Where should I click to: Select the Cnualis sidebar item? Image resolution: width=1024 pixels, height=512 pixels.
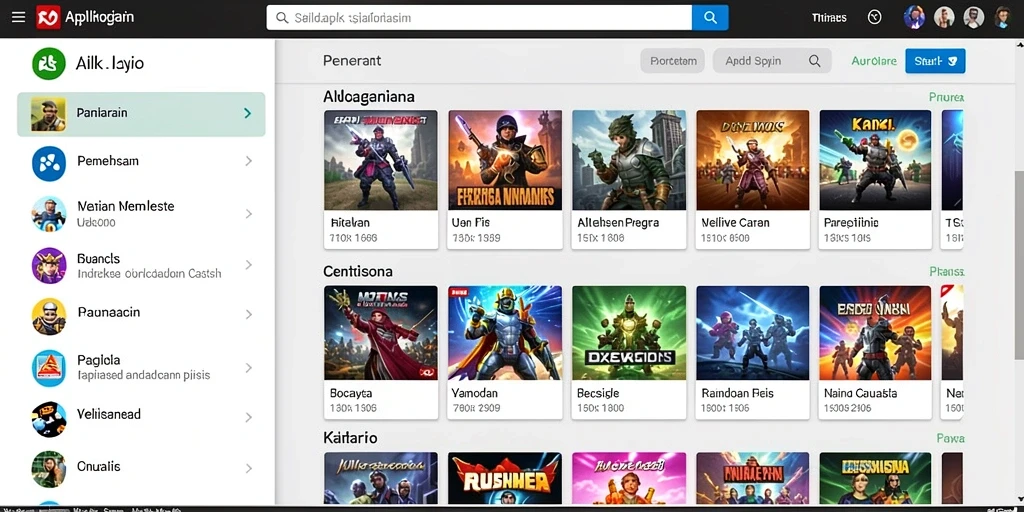pos(141,468)
